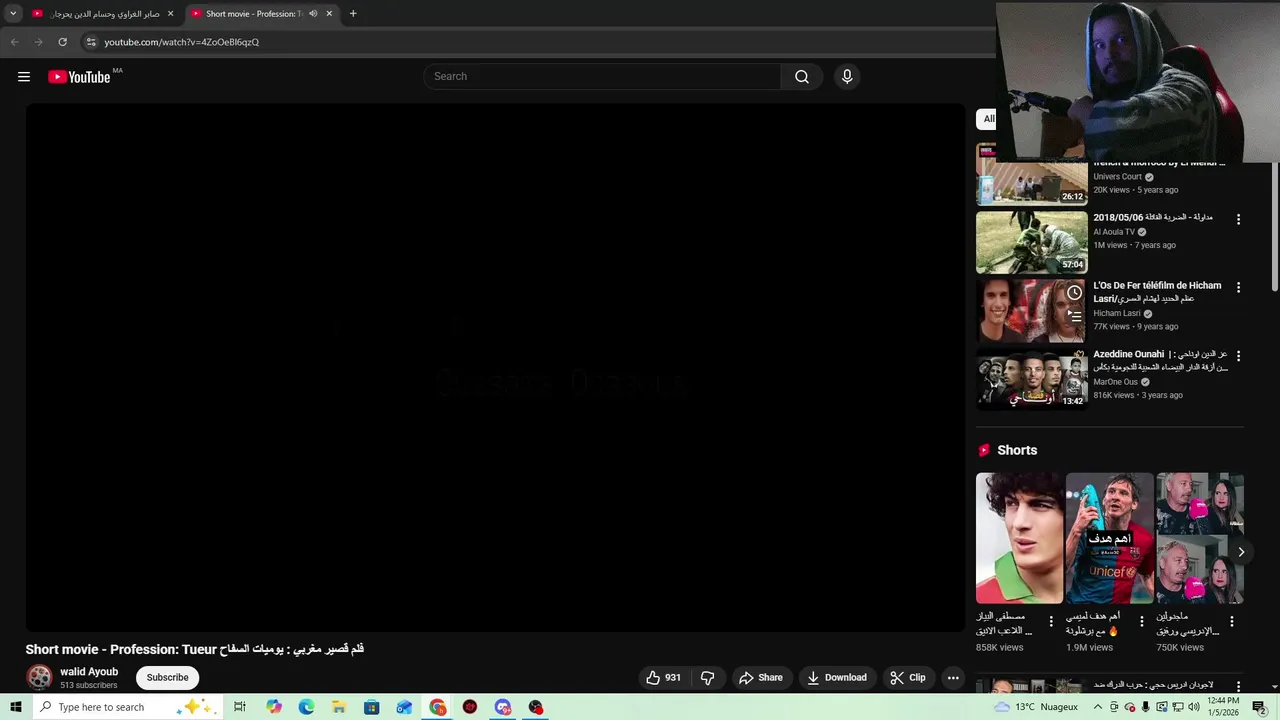Open options for the 858K views Short
The height and width of the screenshot is (720, 1280).
1051,622
